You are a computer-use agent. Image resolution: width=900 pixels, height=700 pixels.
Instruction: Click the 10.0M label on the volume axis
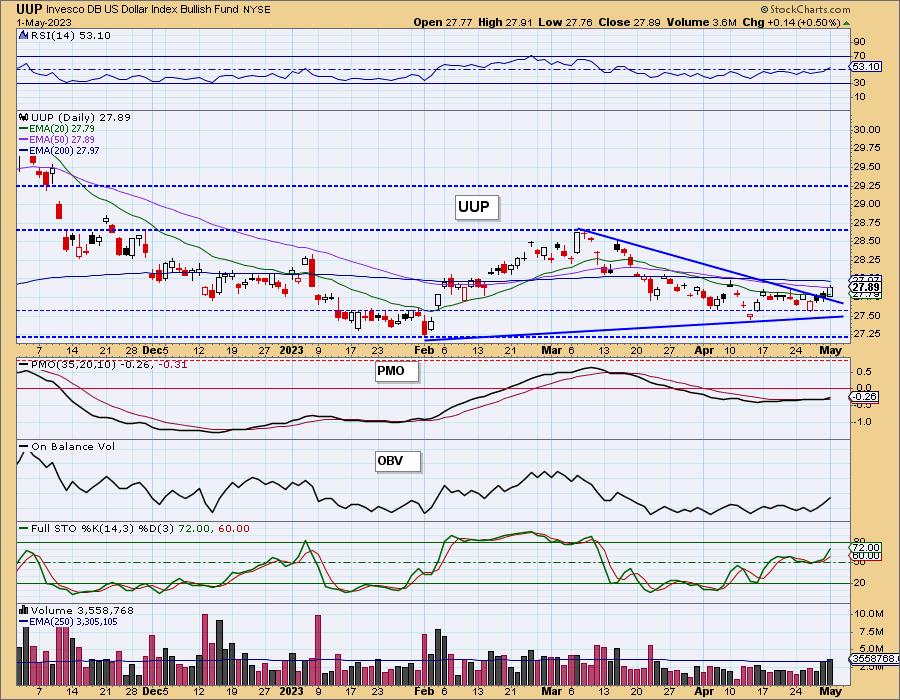[868, 614]
